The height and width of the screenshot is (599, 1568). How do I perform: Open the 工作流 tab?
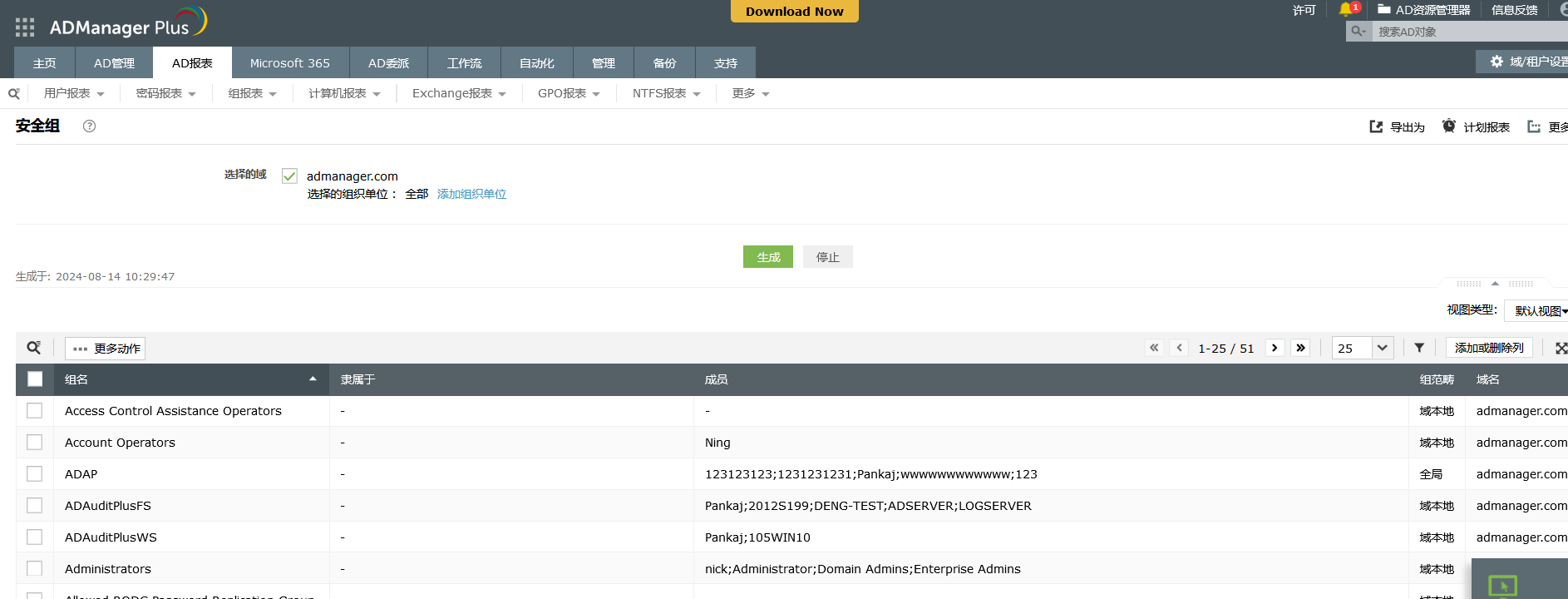click(x=464, y=63)
